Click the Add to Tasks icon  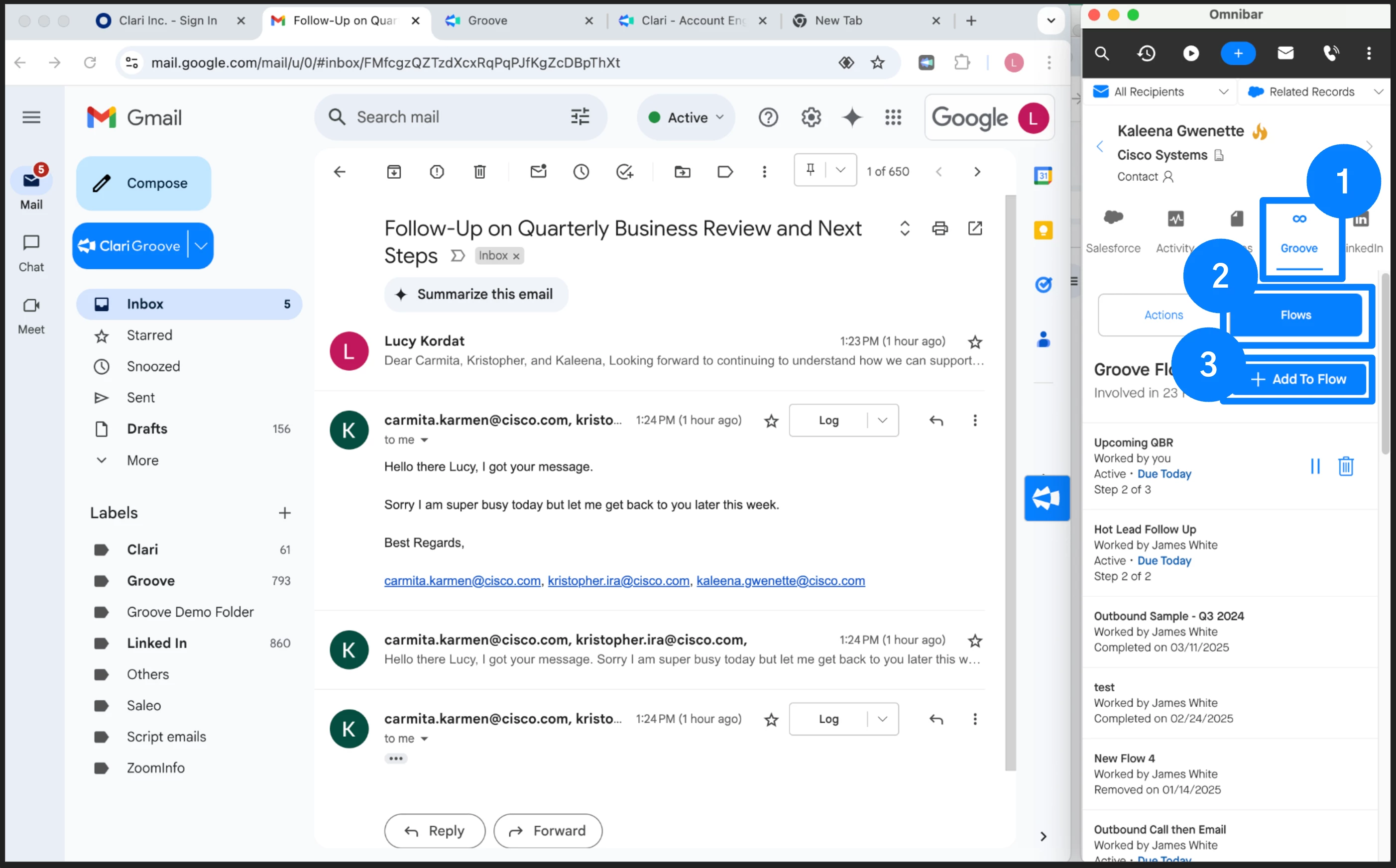coord(624,172)
